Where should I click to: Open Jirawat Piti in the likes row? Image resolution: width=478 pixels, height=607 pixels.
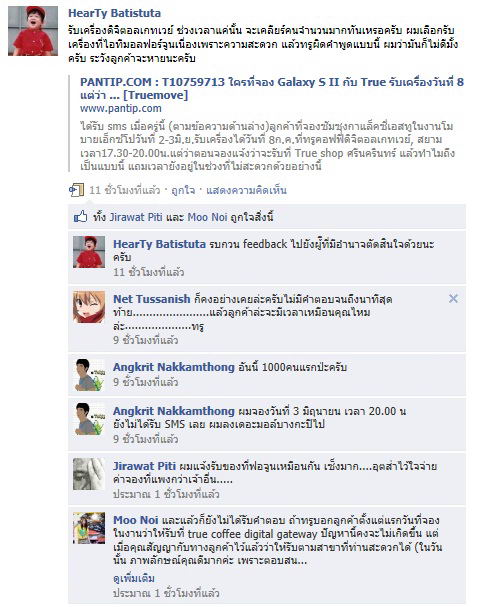pos(135,217)
